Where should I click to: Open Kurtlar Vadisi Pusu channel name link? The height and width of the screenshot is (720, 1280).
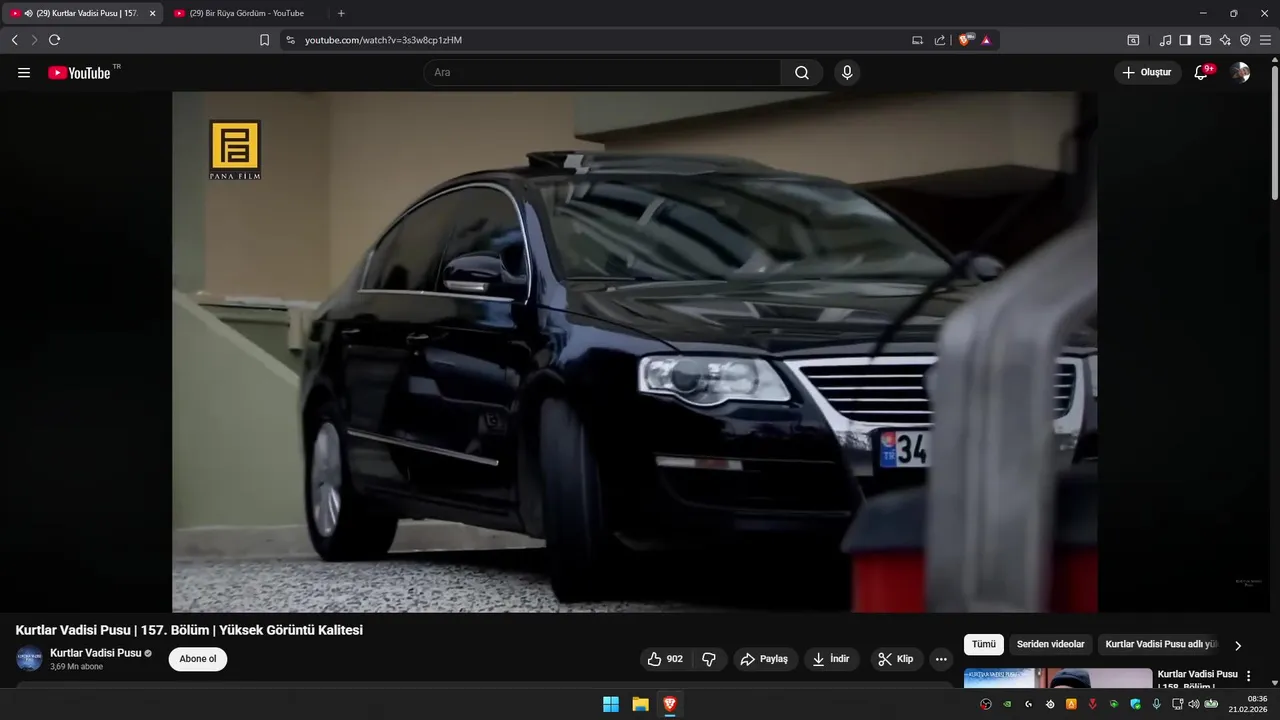(x=95, y=653)
